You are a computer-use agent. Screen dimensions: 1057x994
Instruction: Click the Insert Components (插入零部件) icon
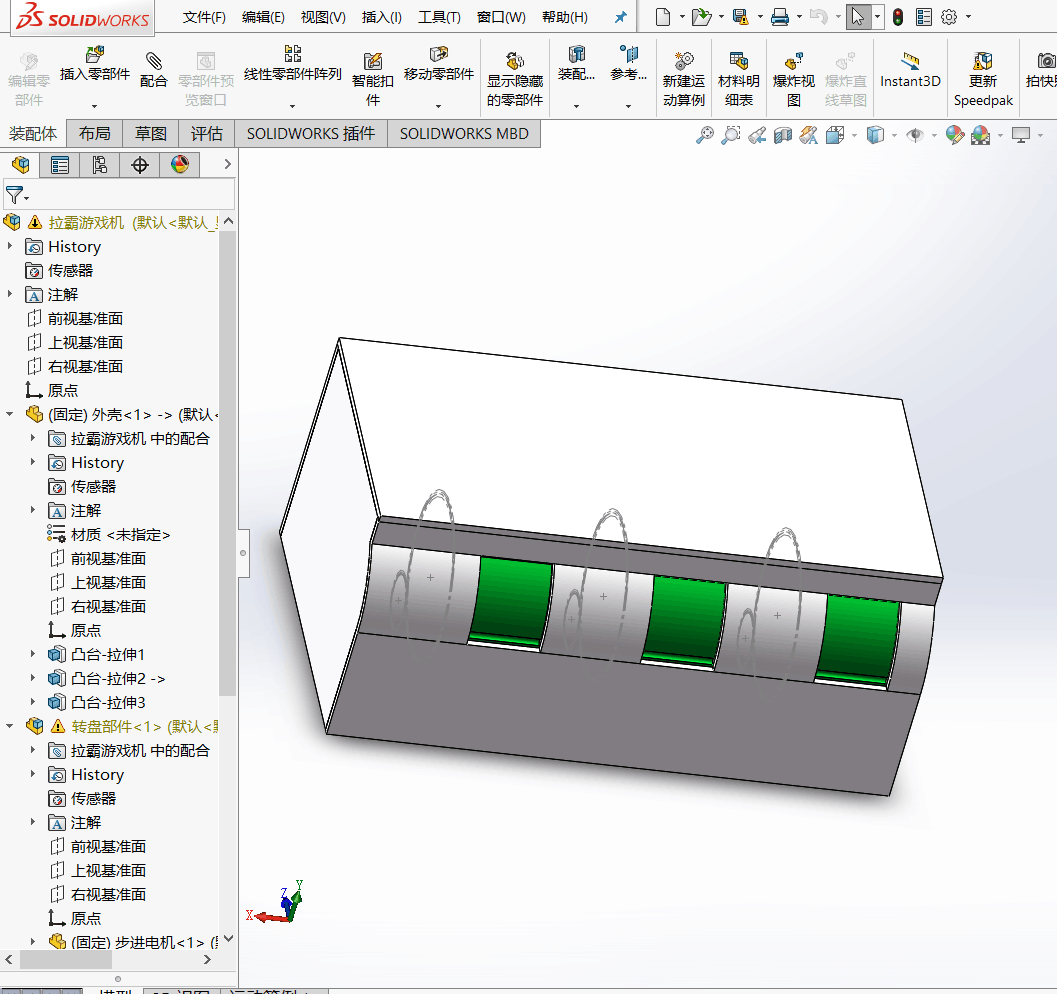(94, 54)
